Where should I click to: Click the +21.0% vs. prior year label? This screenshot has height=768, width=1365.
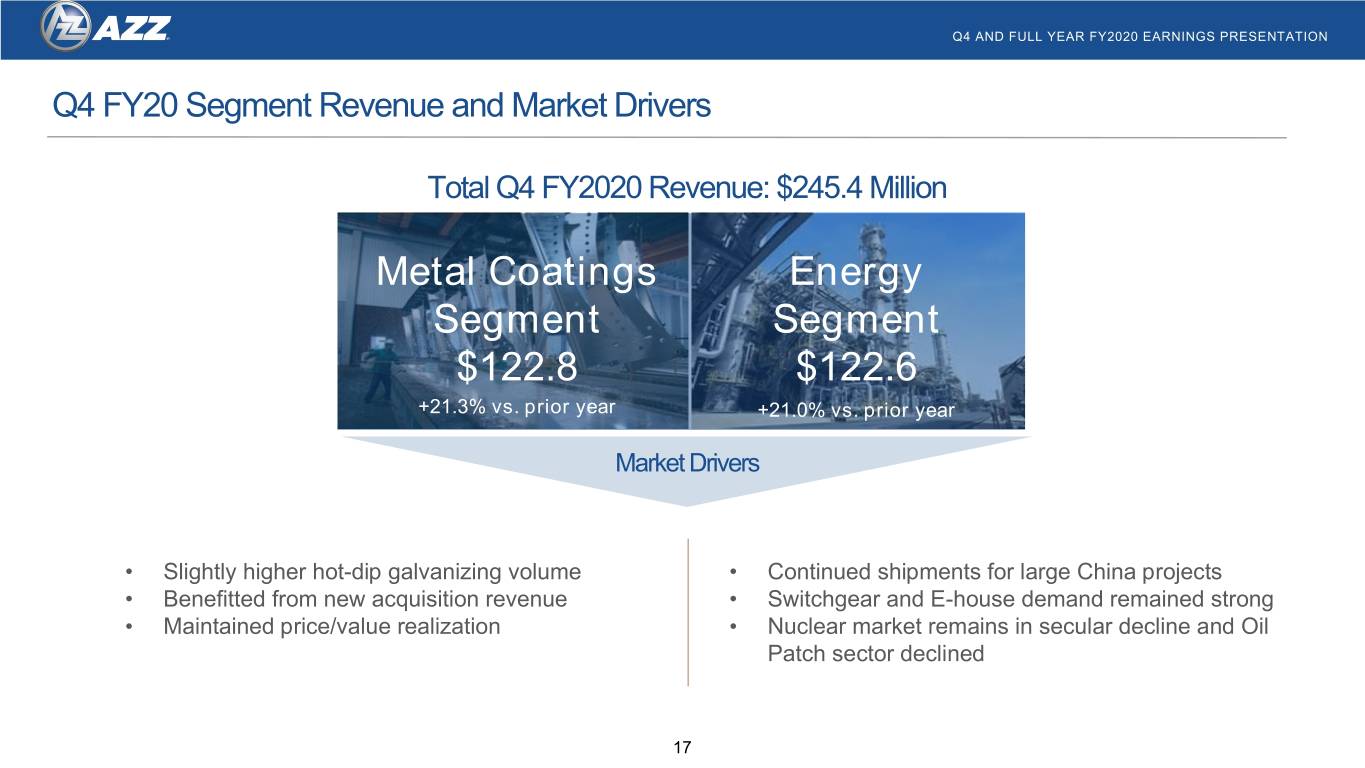pos(856,410)
